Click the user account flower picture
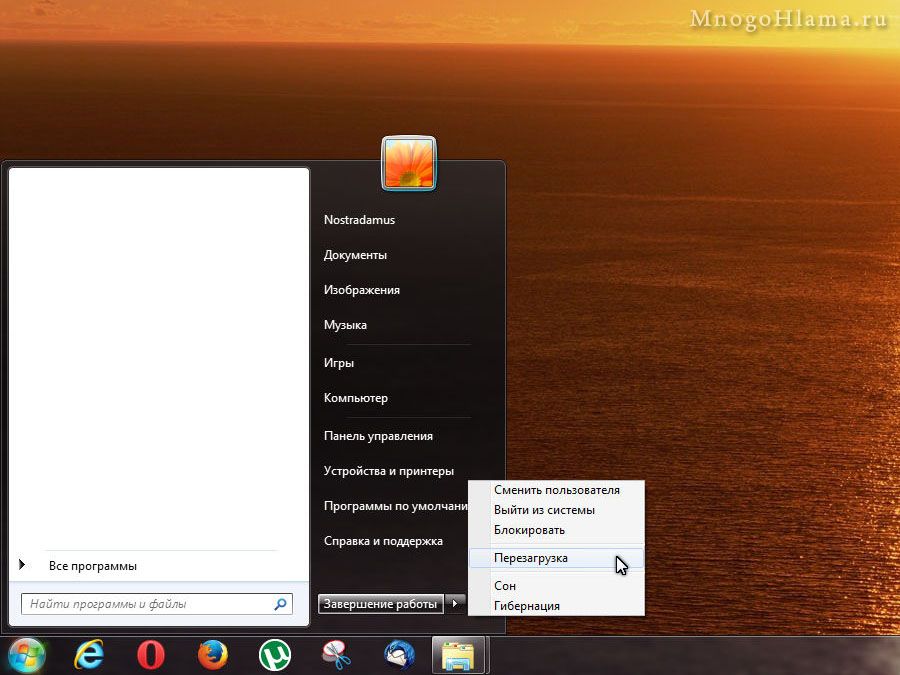This screenshot has width=900, height=675. (x=408, y=163)
